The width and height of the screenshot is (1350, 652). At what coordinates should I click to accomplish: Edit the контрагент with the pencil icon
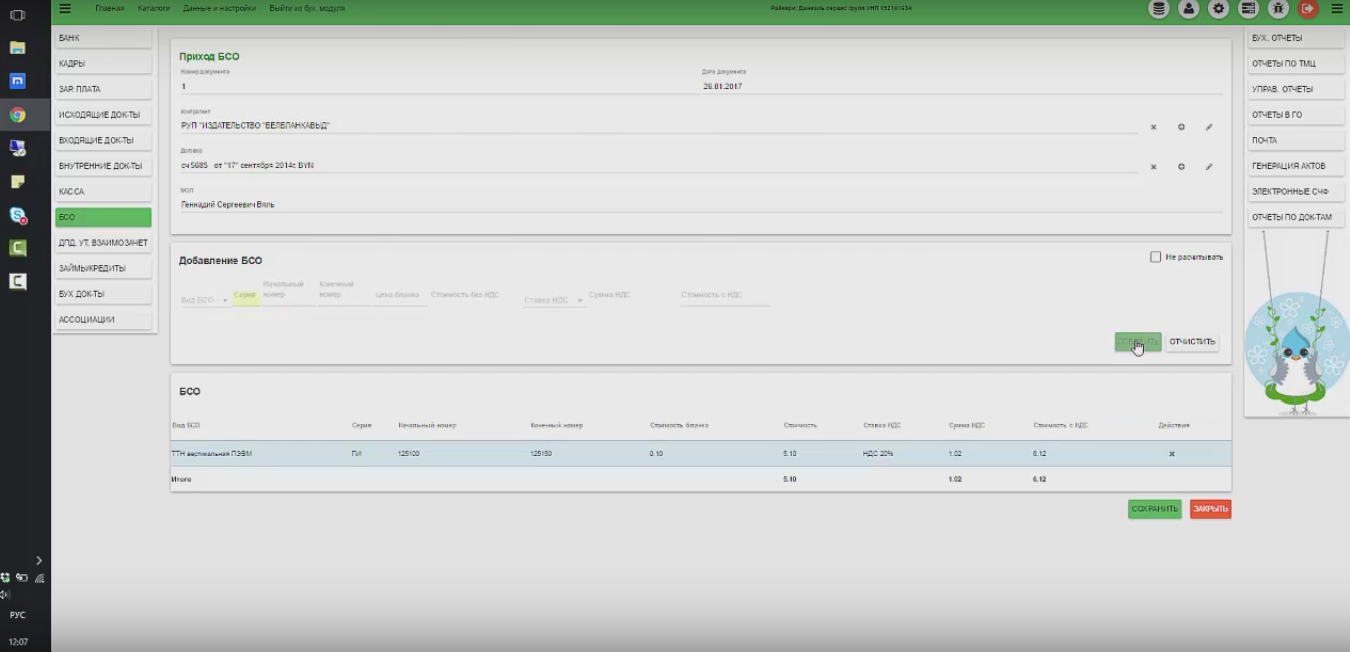coord(1209,127)
